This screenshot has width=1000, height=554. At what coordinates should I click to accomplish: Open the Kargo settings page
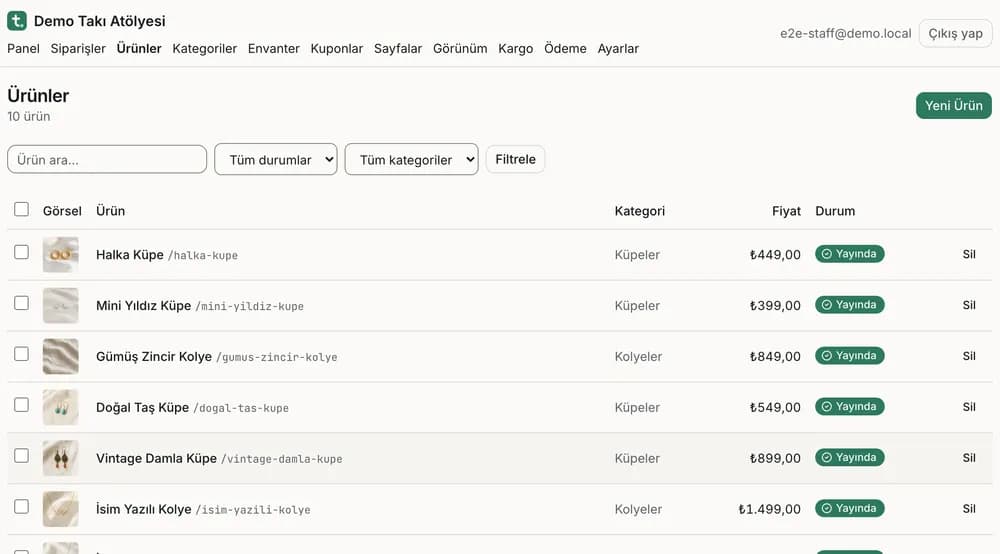(515, 48)
